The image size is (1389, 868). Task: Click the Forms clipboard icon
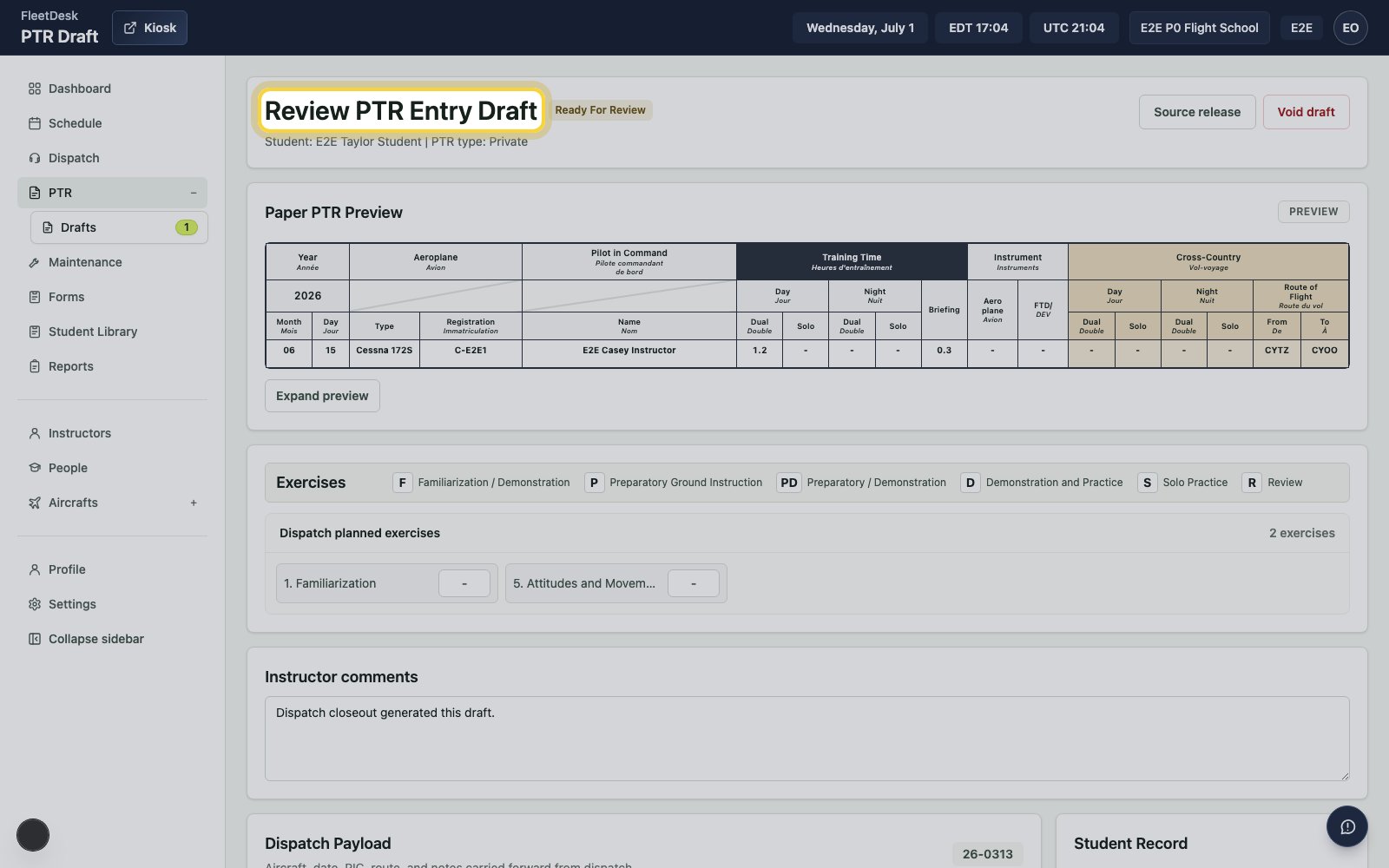pyautogui.click(x=35, y=297)
